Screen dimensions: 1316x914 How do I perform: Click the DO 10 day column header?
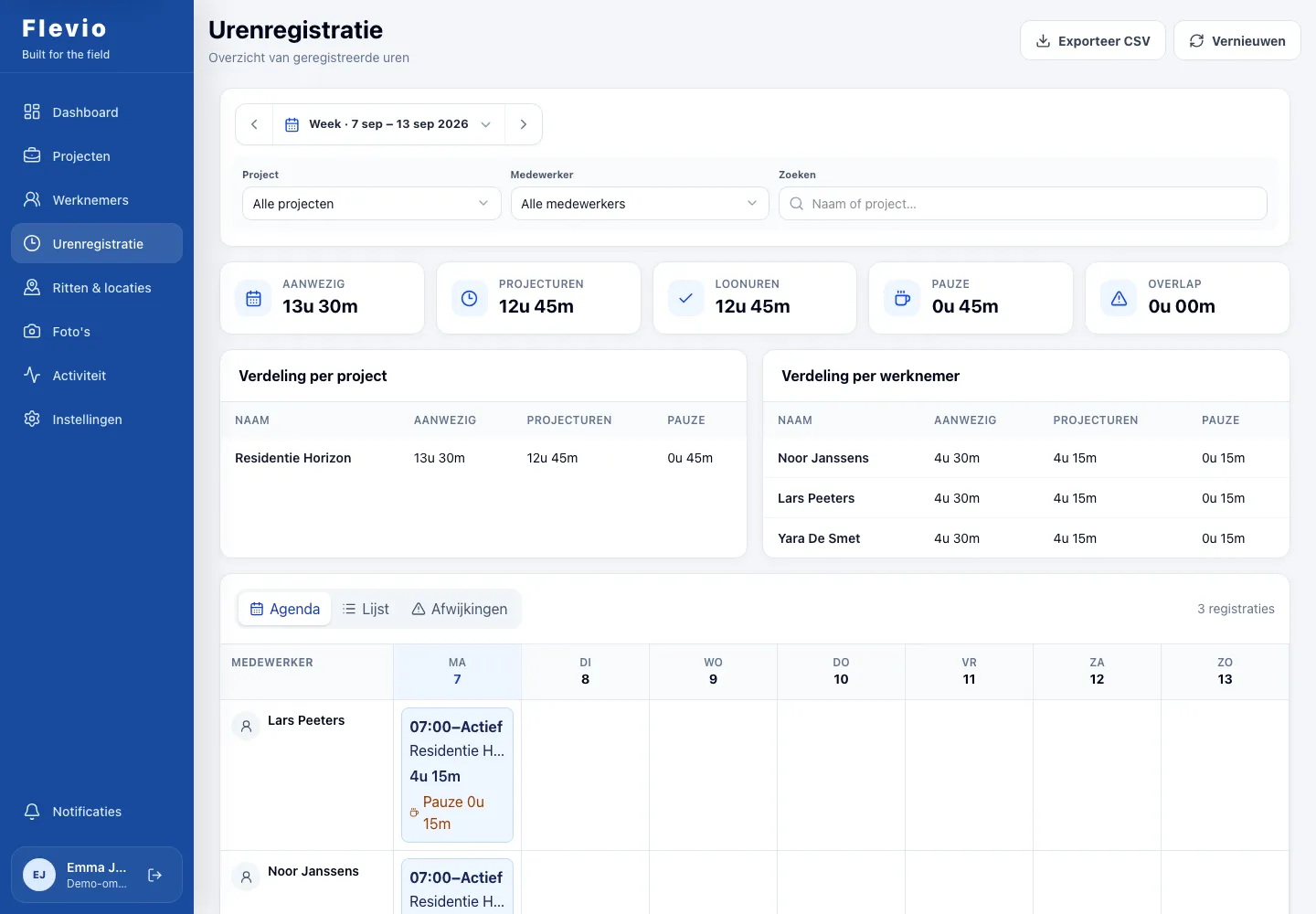click(841, 671)
